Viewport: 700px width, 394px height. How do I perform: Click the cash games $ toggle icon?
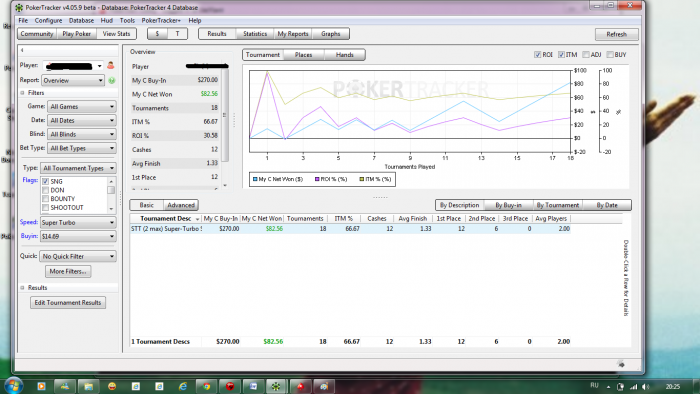coord(157,34)
